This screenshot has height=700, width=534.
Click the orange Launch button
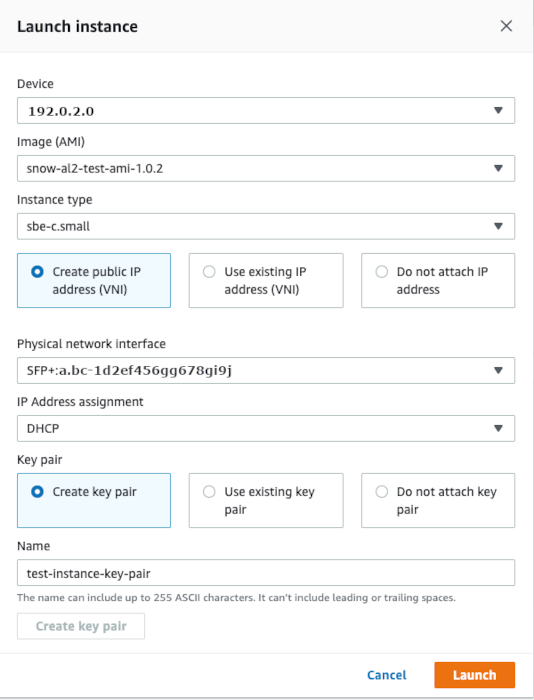pyautogui.click(x=475, y=675)
